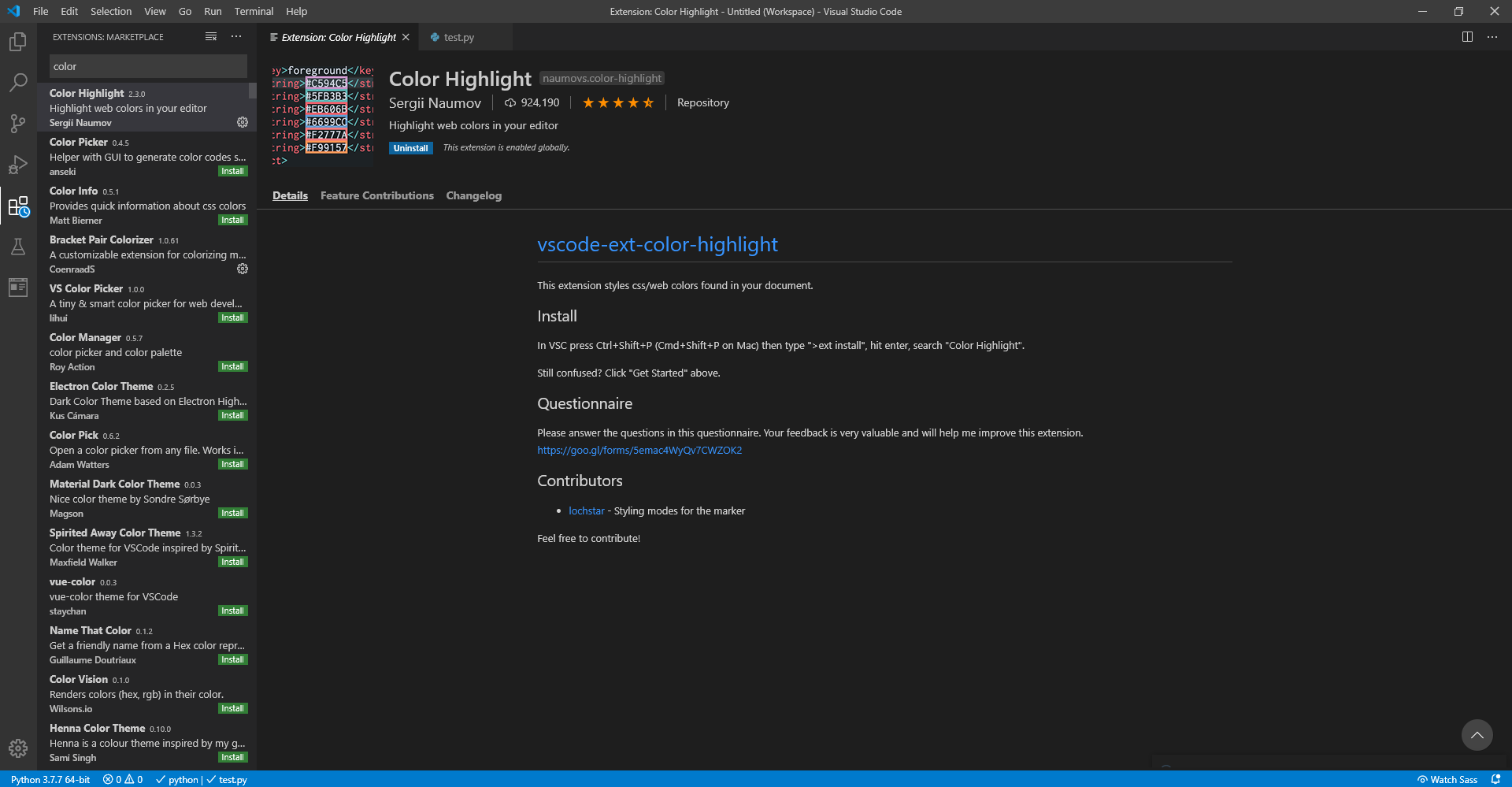Install the VS Color Picker extension
1512x787 pixels.
point(232,317)
